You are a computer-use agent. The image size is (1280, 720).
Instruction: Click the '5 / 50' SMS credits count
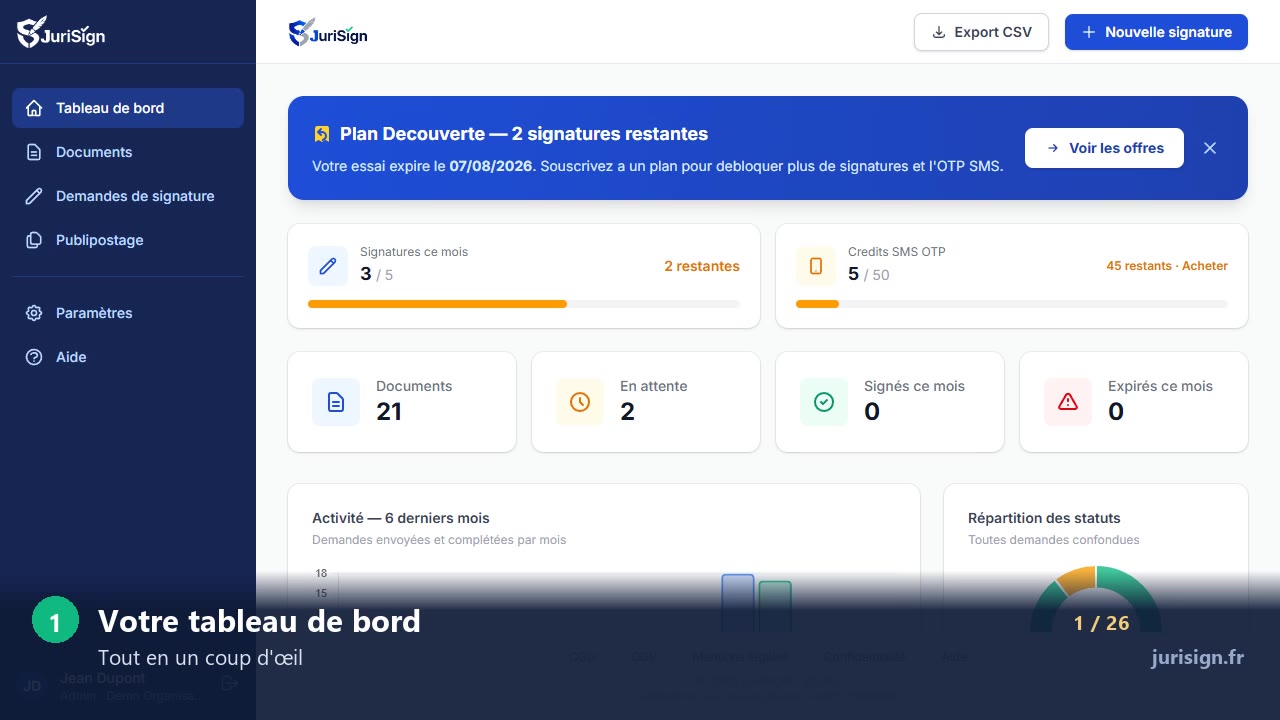(868, 274)
